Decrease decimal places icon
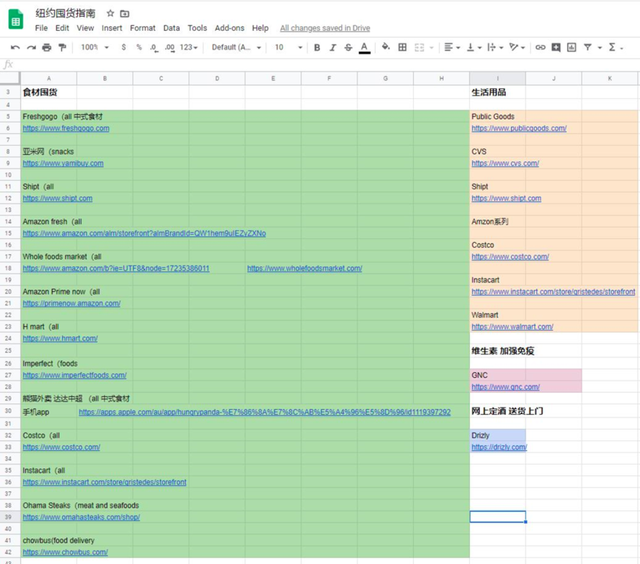640x564 pixels. pos(154,48)
